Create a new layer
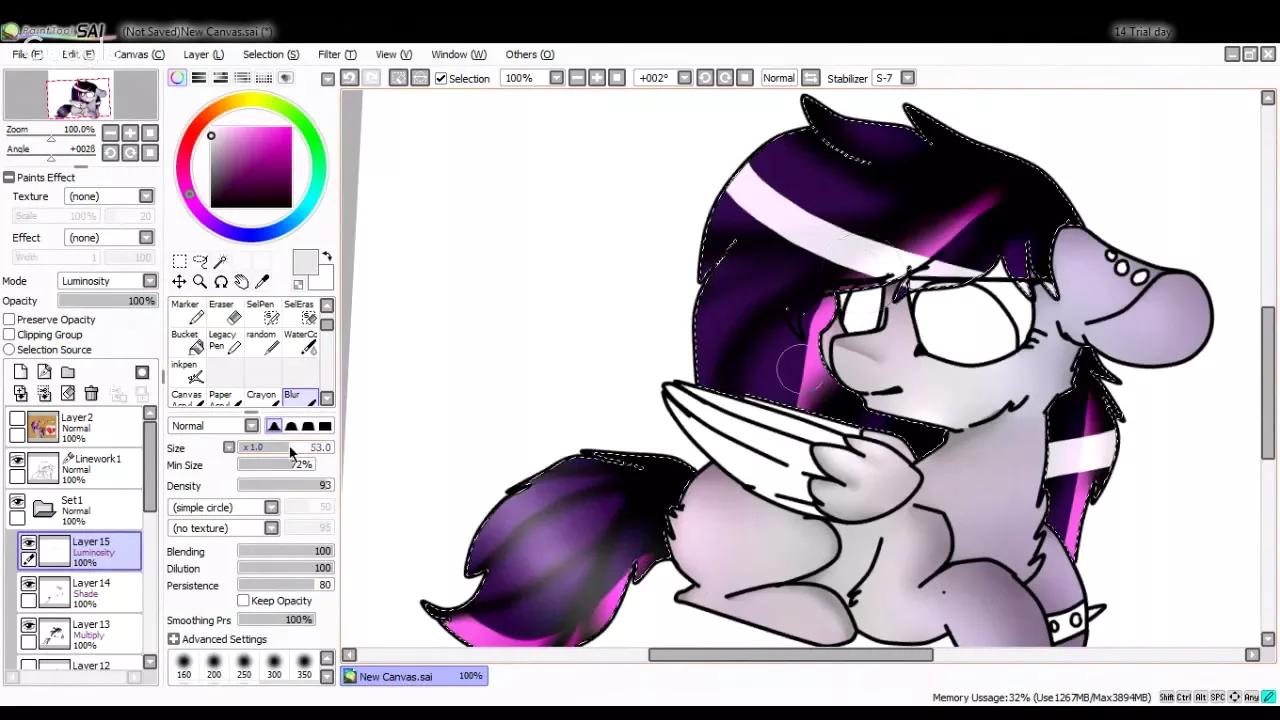The height and width of the screenshot is (720, 1280). pos(21,372)
